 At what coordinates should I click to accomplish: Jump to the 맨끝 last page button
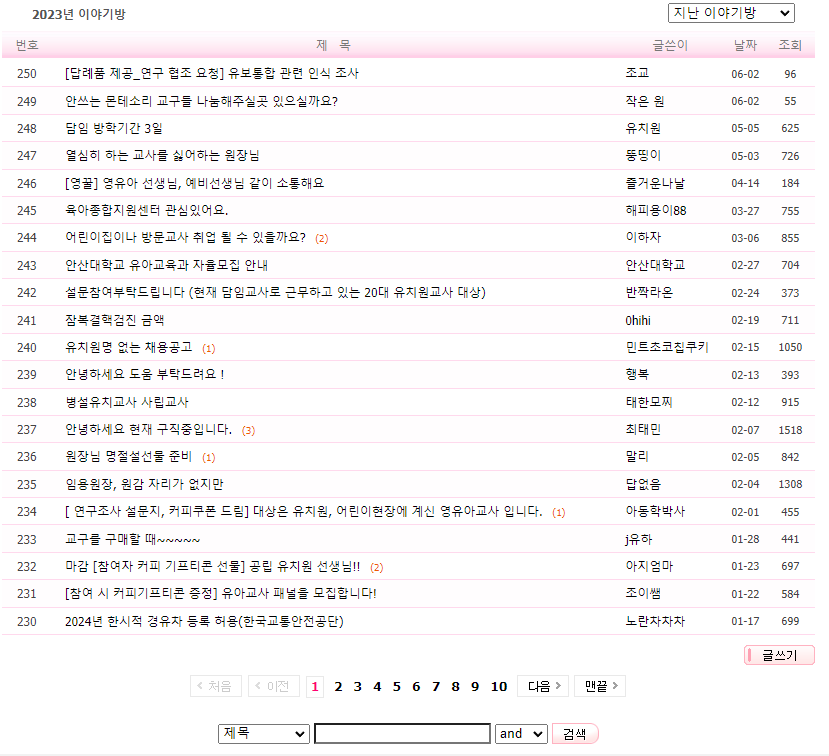pos(600,686)
